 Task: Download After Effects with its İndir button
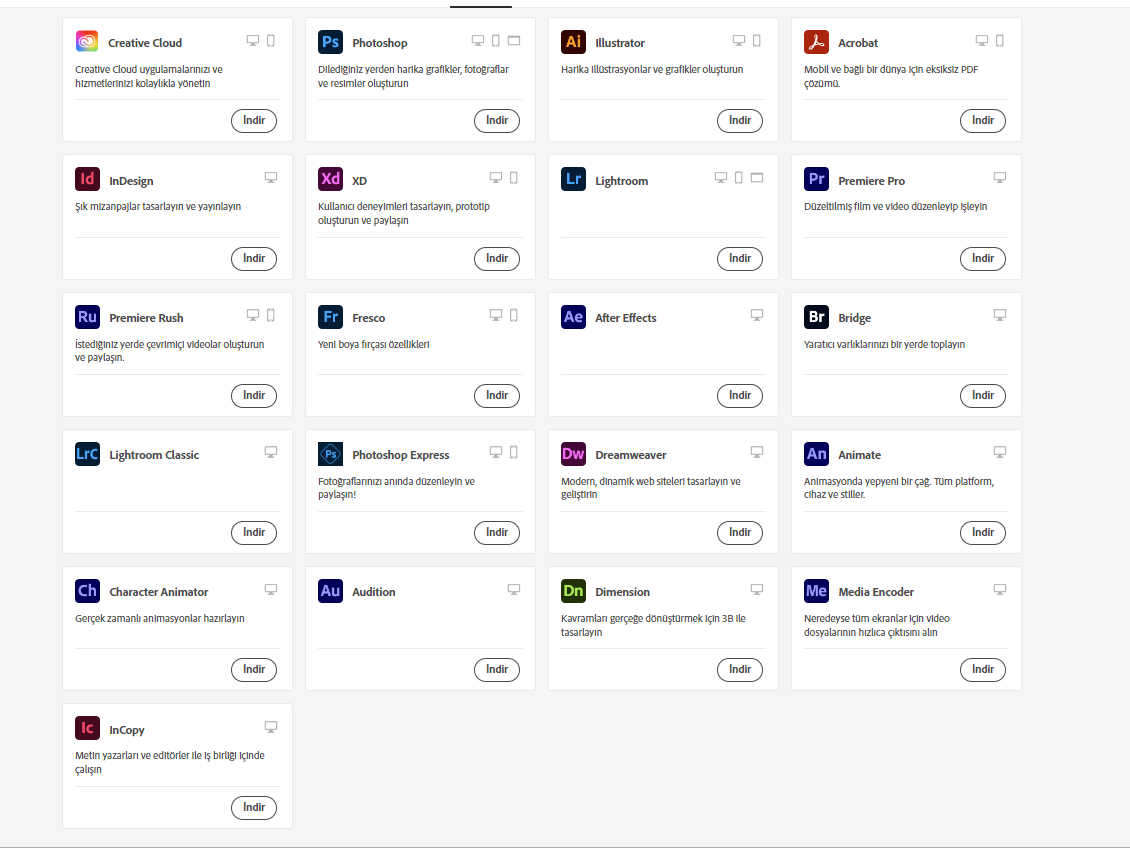[739, 395]
